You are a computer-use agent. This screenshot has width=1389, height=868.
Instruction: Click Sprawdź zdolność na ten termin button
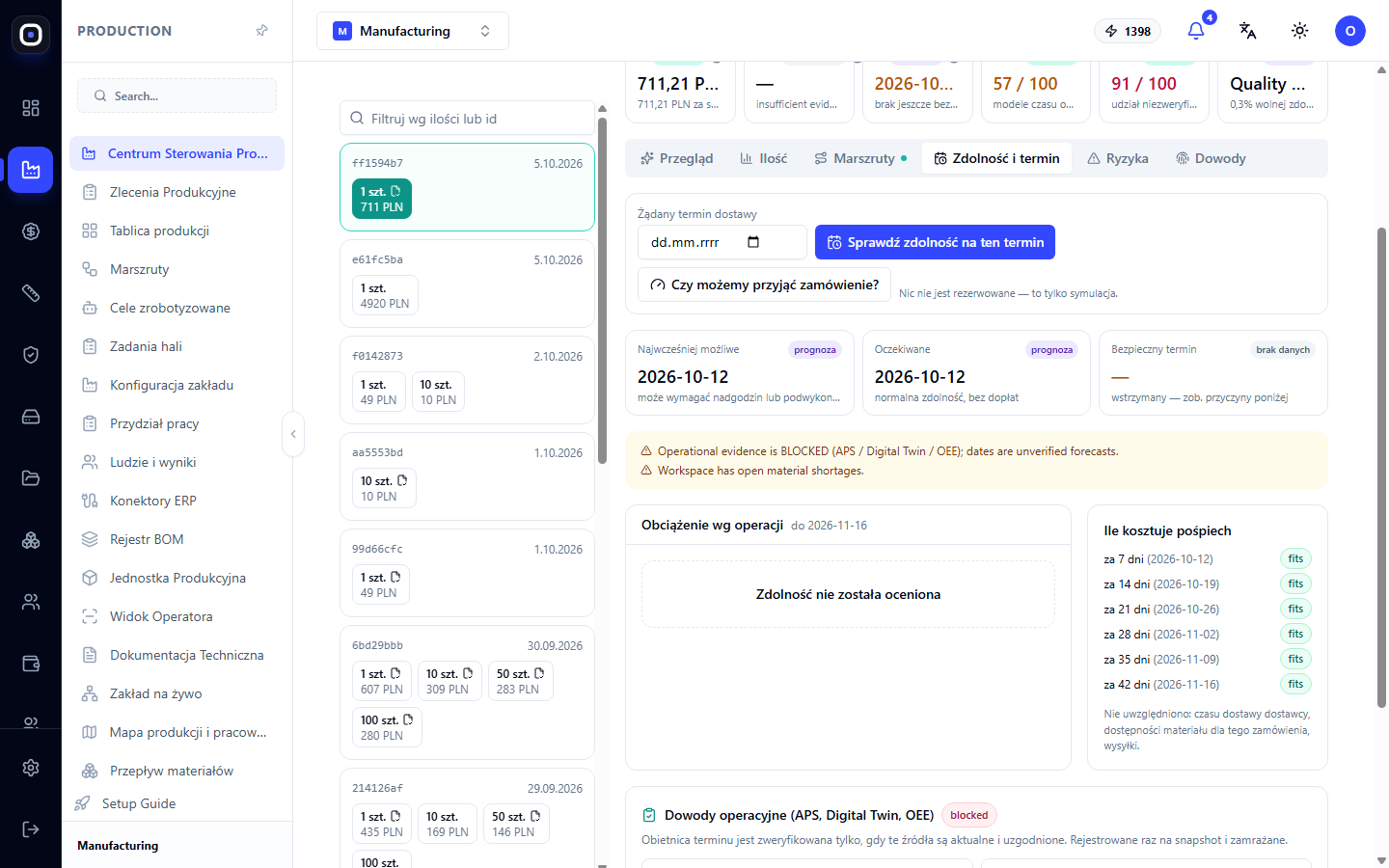click(935, 242)
